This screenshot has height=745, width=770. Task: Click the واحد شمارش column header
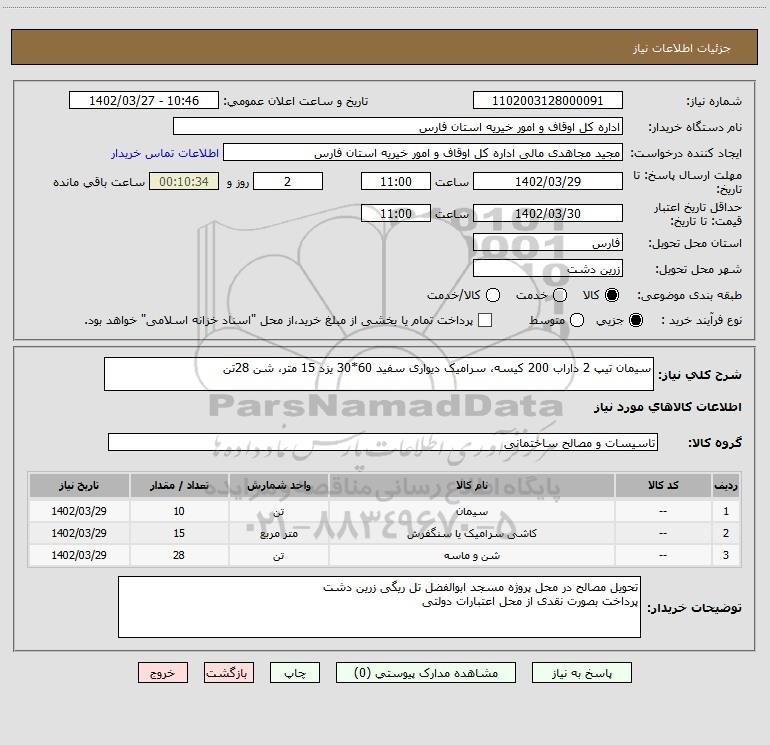[278, 485]
